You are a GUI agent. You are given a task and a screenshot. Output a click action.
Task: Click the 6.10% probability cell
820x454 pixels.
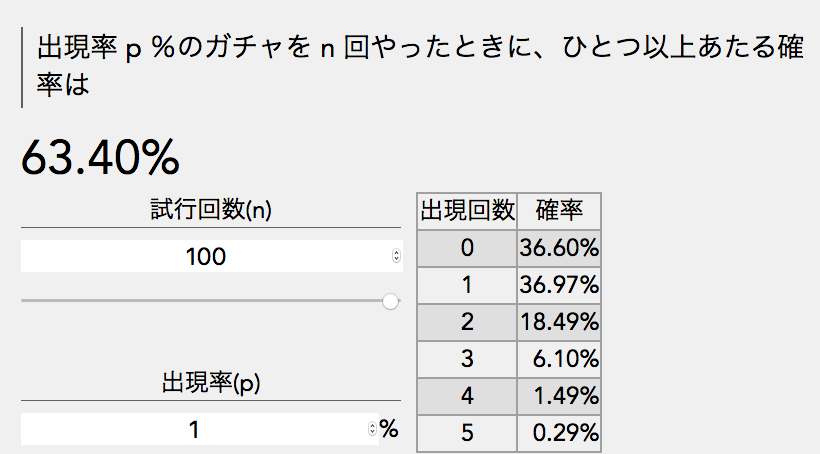(559, 360)
